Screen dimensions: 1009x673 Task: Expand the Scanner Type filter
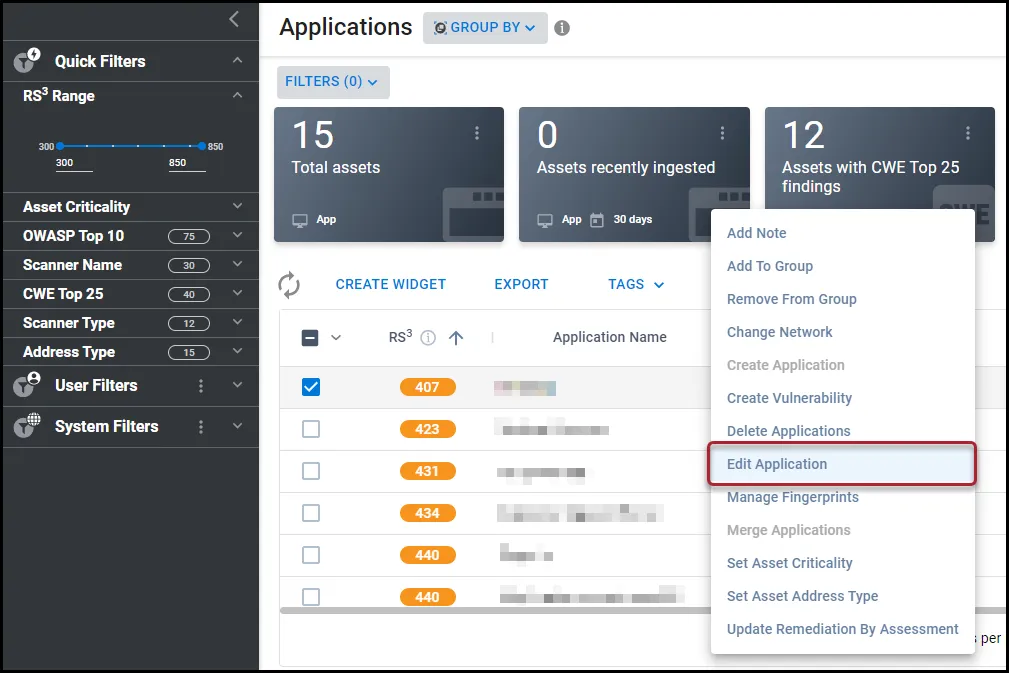click(237, 322)
